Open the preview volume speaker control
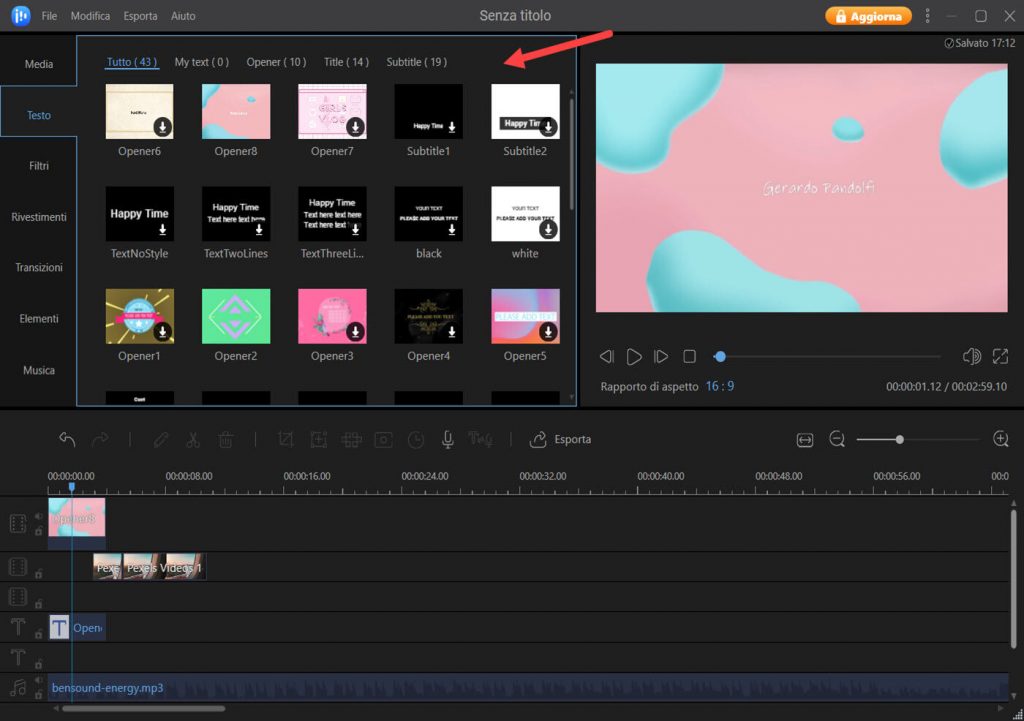 pos(971,356)
